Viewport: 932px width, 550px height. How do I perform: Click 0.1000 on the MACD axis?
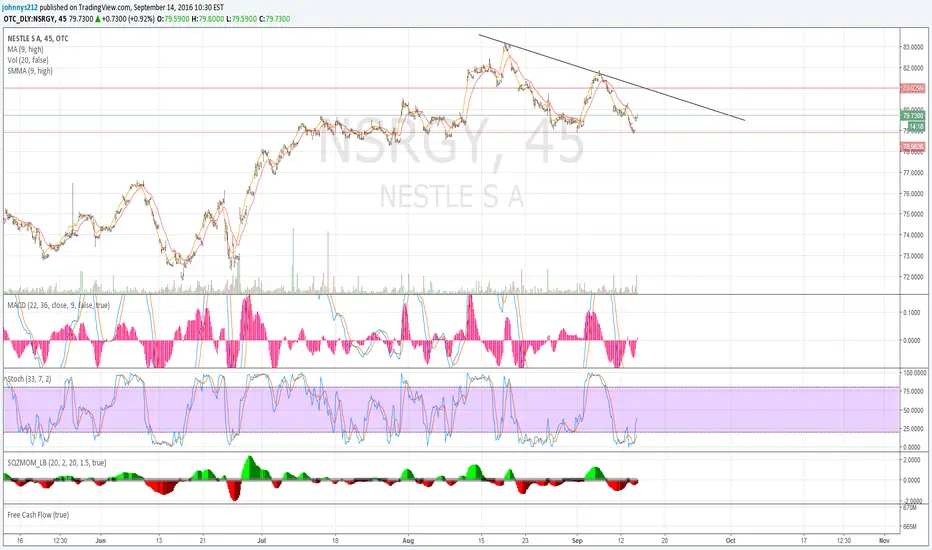pyautogui.click(x=911, y=313)
